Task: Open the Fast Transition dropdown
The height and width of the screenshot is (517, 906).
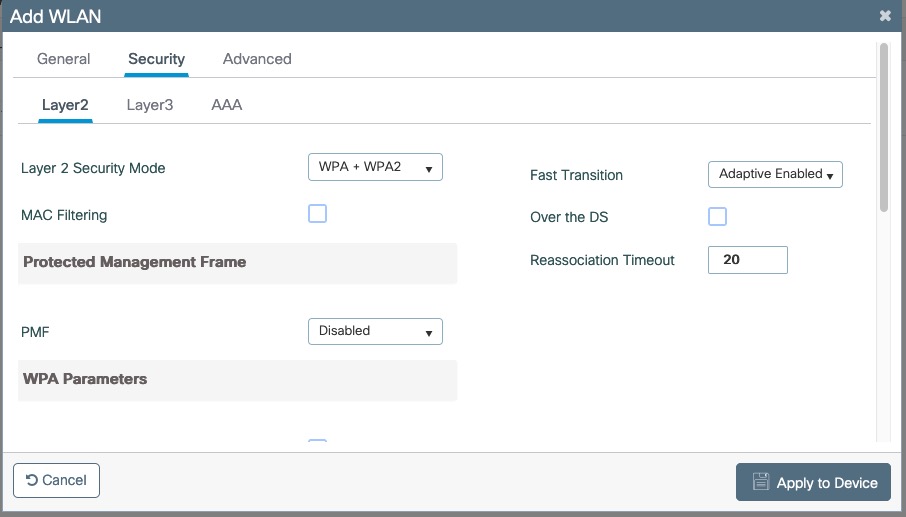Action: click(x=775, y=174)
